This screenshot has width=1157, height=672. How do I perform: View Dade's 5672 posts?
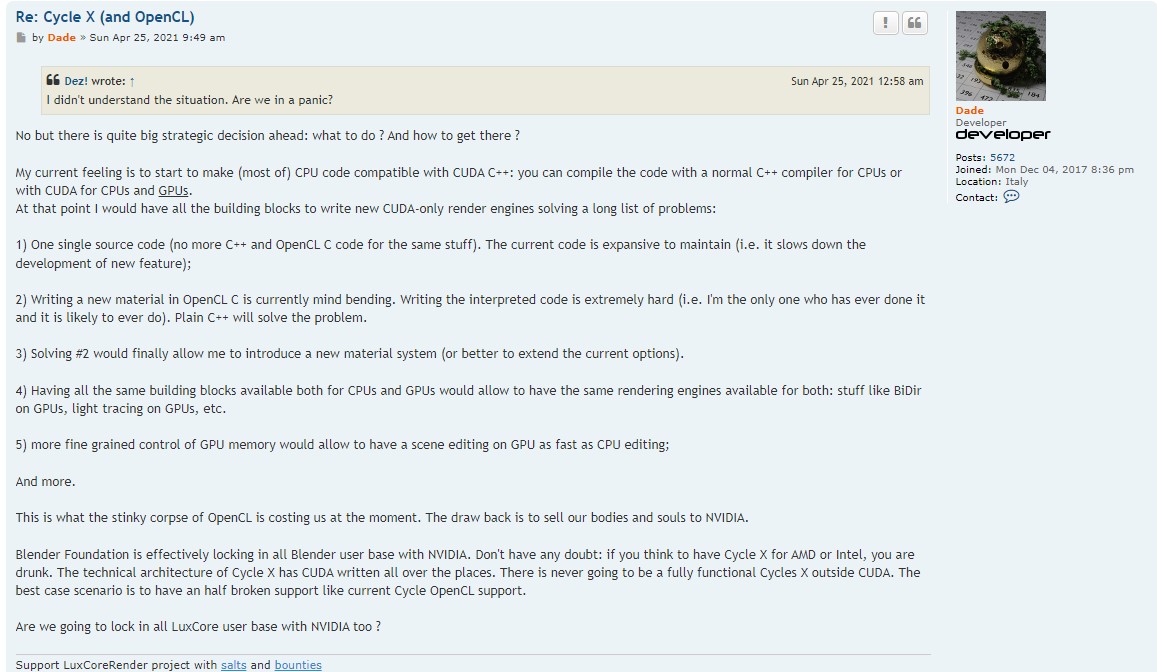[1002, 157]
